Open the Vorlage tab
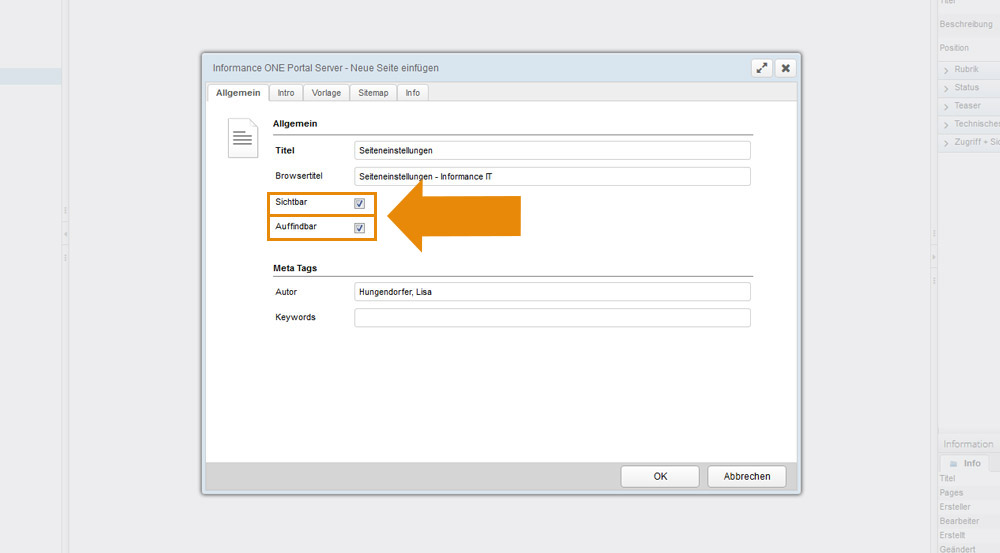This screenshot has width=1000, height=553. pos(326,93)
